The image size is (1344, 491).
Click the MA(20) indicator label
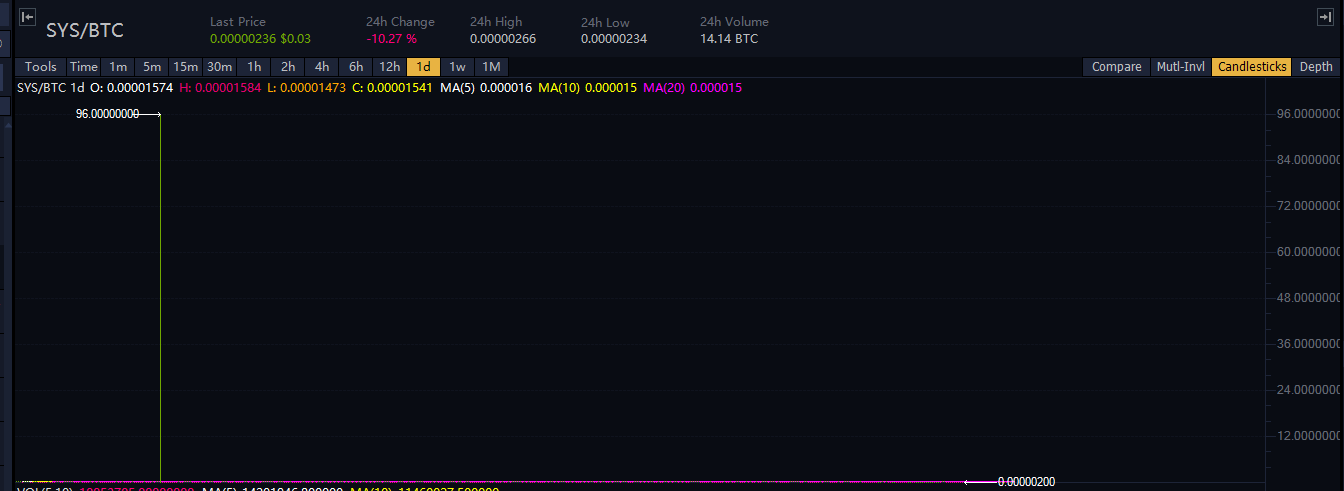664,88
